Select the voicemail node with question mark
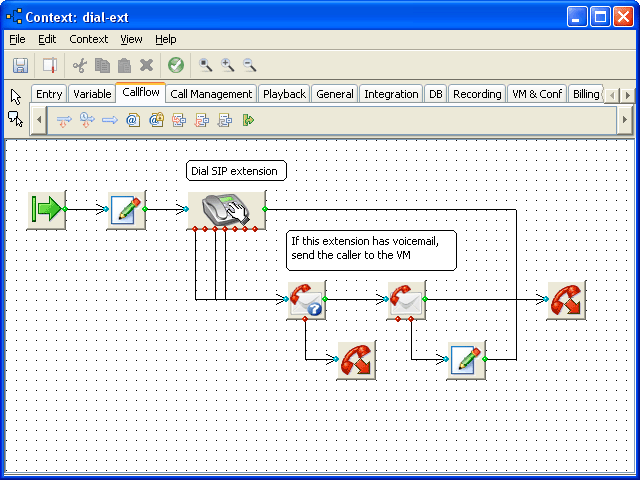This screenshot has width=640, height=480. click(306, 299)
